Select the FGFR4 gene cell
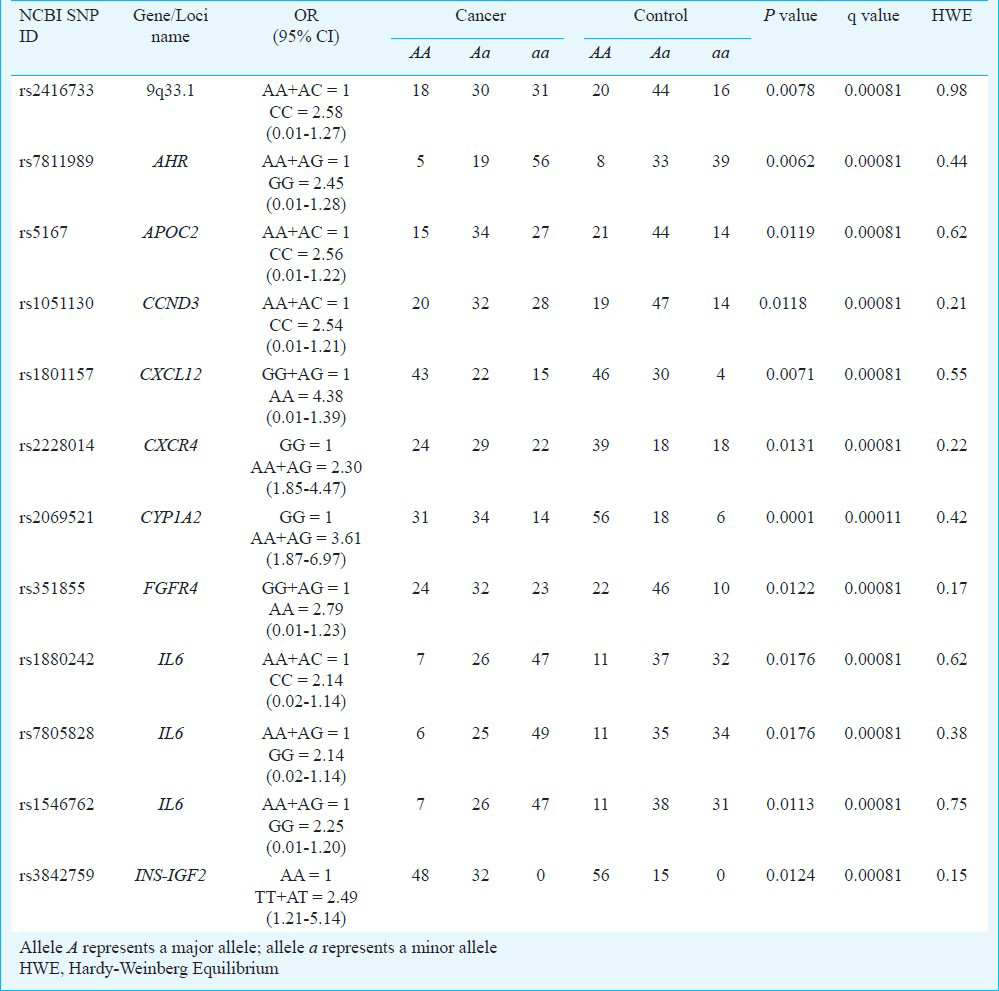 click(x=170, y=588)
